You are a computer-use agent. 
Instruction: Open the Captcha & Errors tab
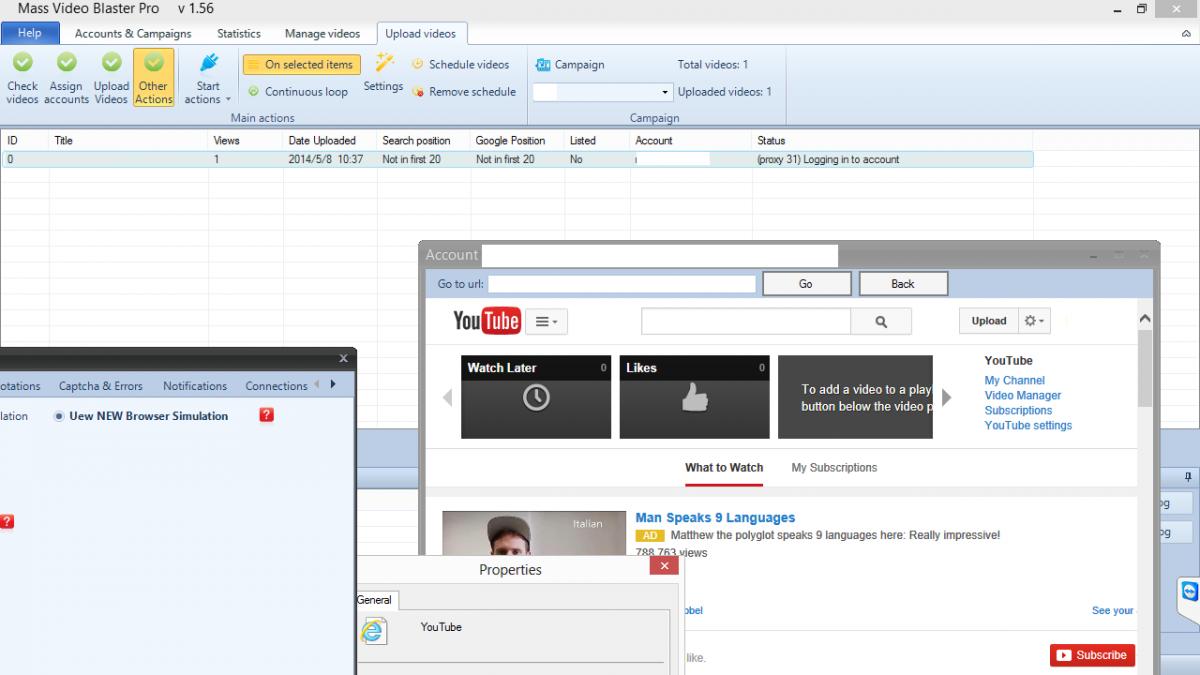click(101, 386)
